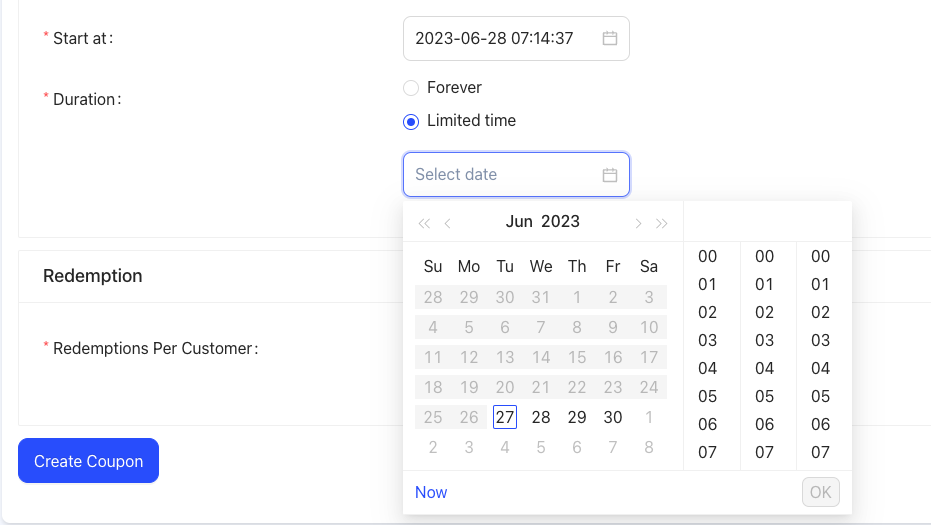Select hour 05 in first time column
Image resolution: width=931 pixels, height=525 pixels.
(708, 396)
